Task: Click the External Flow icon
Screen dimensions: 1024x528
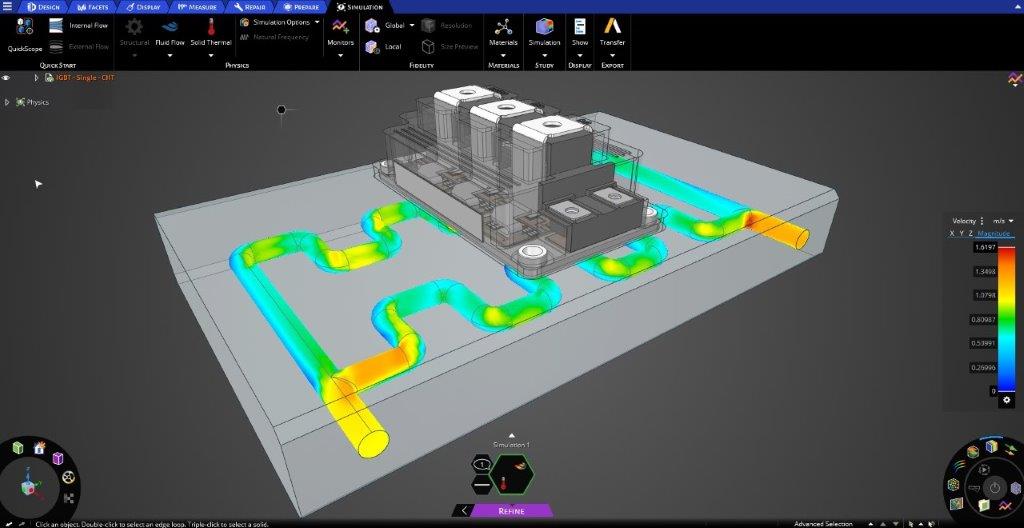Action: point(57,46)
